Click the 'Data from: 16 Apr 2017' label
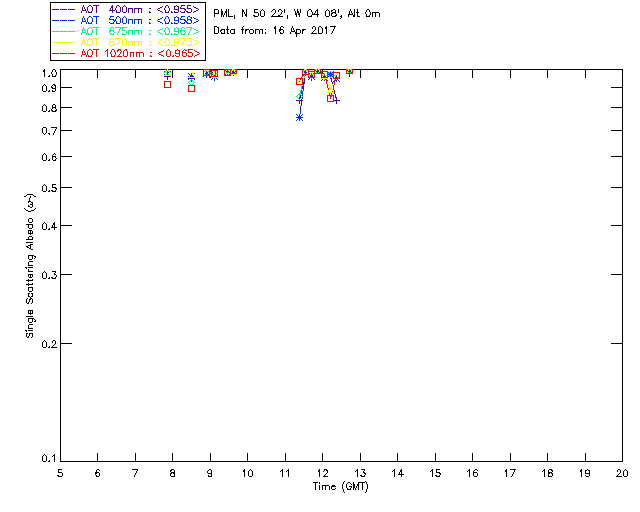This screenshot has height=512, width=640. [274, 31]
